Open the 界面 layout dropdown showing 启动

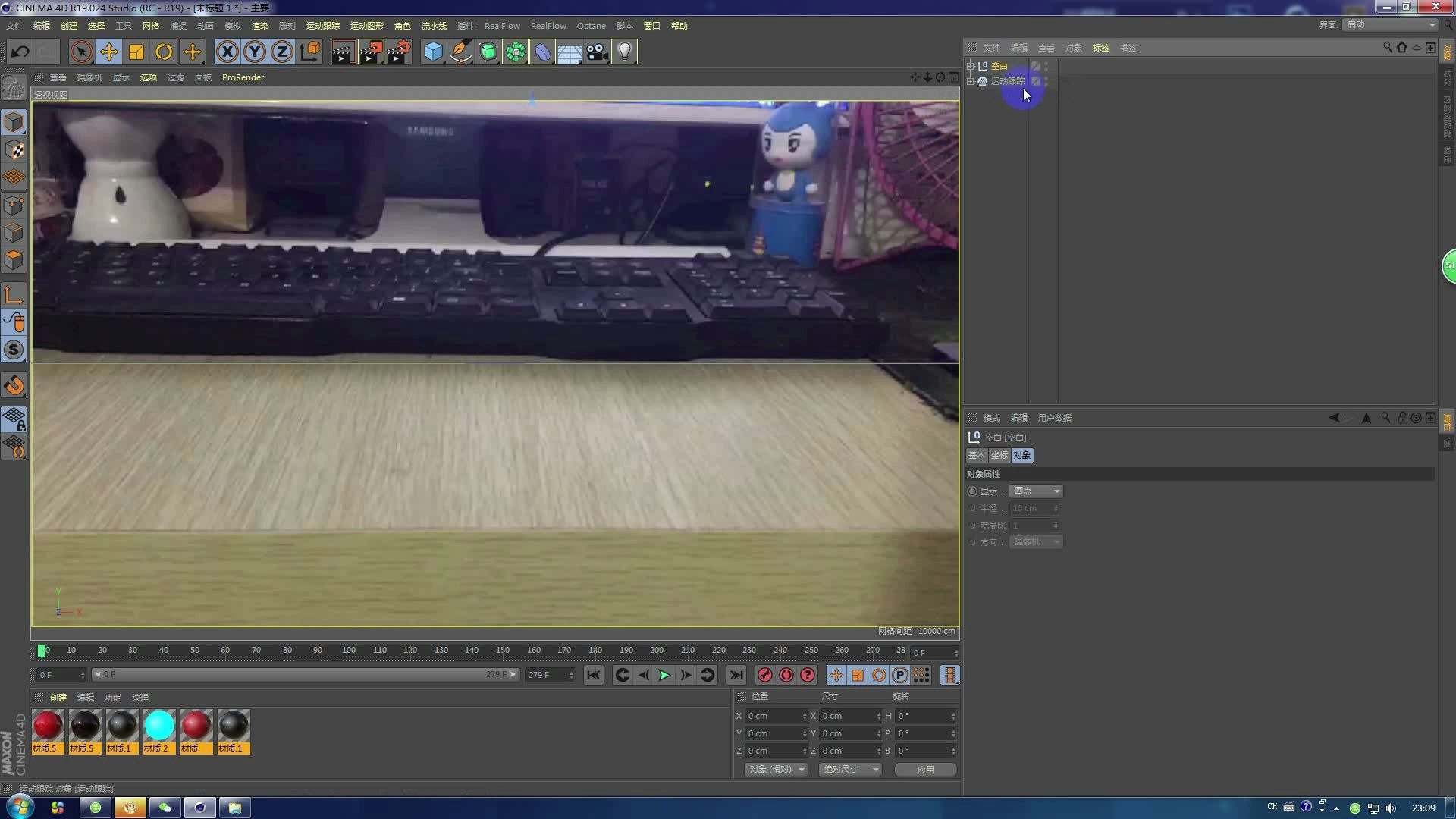1389,24
